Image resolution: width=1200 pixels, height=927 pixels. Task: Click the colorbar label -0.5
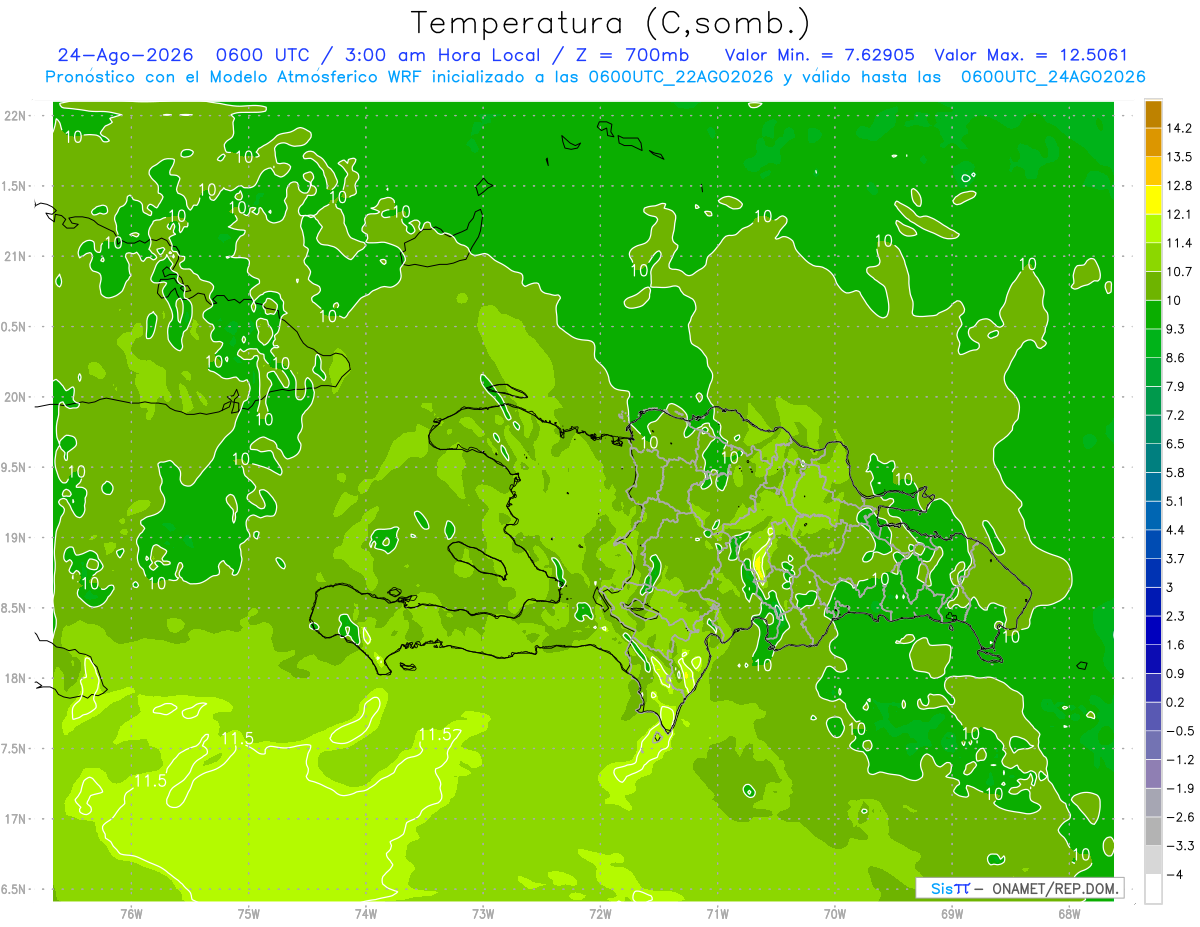pos(1179,731)
